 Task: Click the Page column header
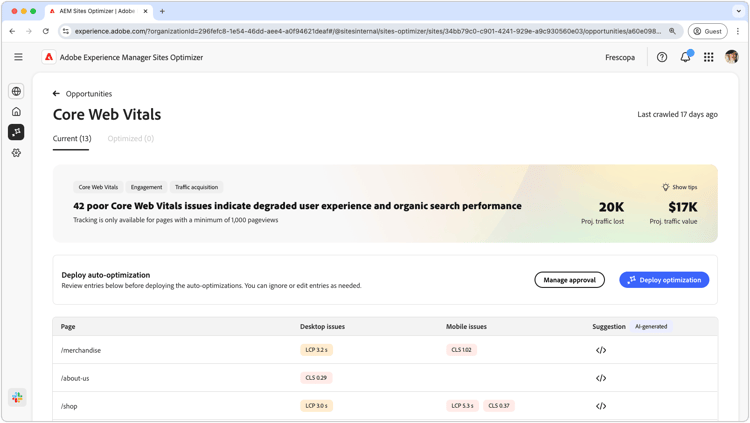click(68, 326)
